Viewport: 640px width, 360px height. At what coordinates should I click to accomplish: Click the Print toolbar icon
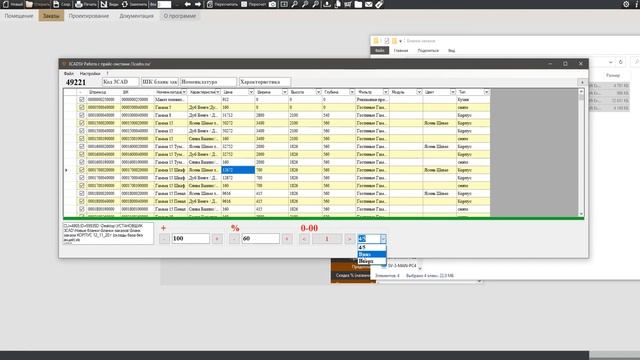click(79, 4)
